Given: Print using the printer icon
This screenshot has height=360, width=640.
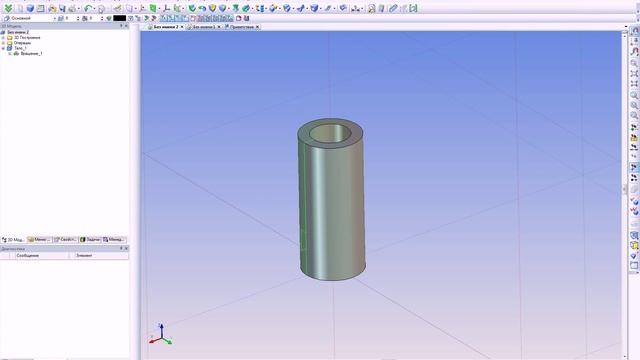Looking at the screenshot, I should 72,8.
